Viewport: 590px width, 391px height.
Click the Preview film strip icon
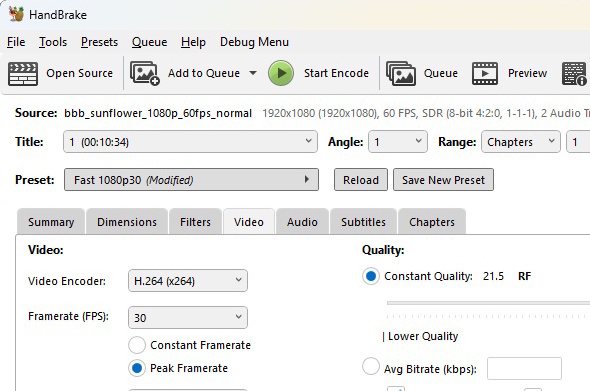(x=485, y=73)
